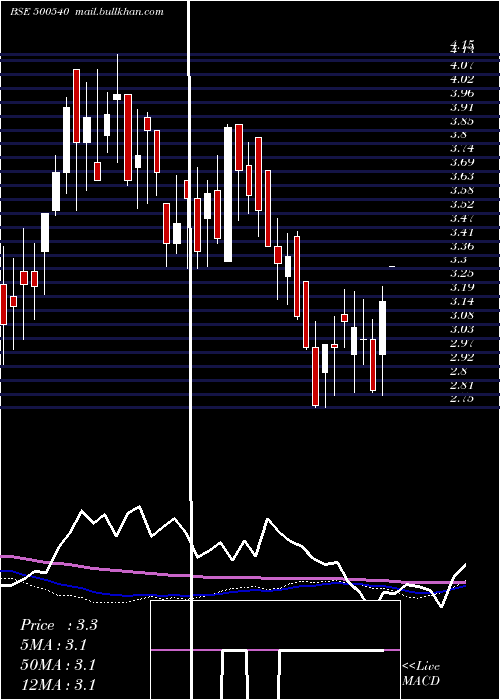Click the 3.52 price axis label
Viewport: 500px width, 700px height.
coord(462,204)
